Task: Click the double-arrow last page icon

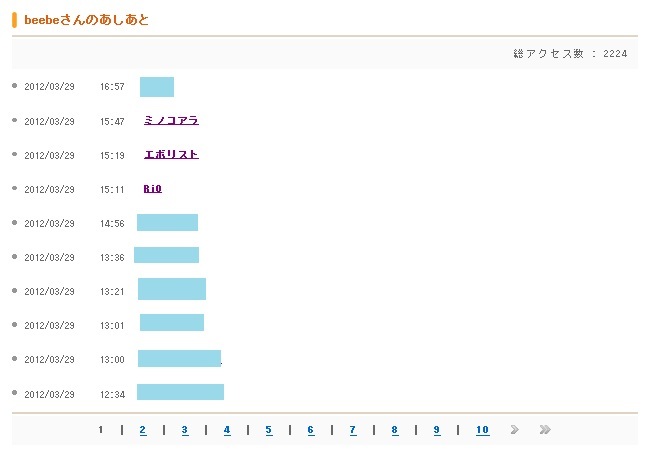Action: click(x=544, y=430)
